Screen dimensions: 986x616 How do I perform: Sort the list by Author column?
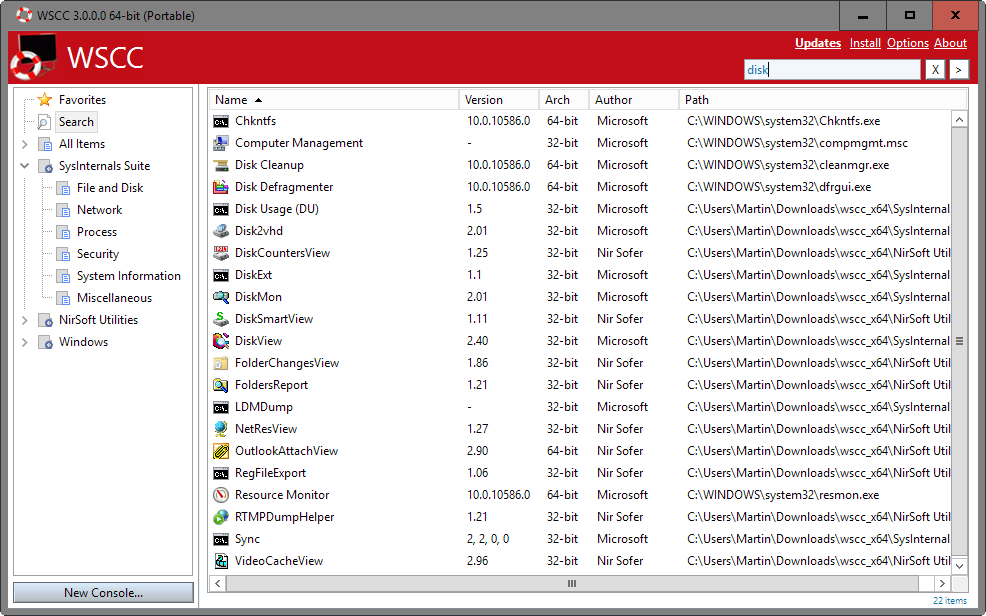coord(634,100)
